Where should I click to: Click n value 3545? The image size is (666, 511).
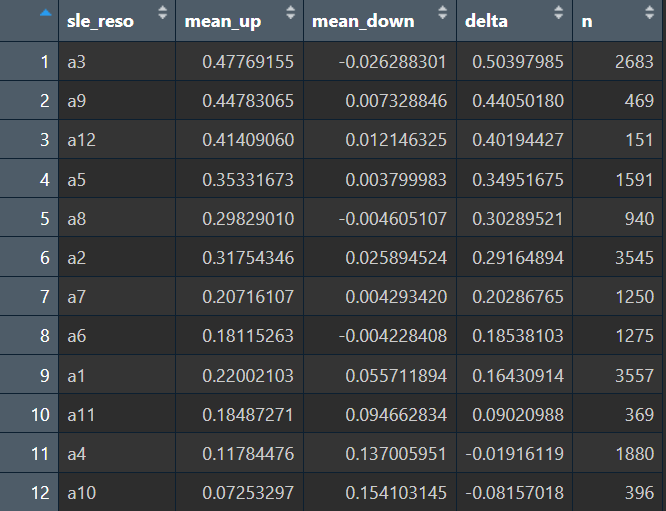click(x=634, y=258)
